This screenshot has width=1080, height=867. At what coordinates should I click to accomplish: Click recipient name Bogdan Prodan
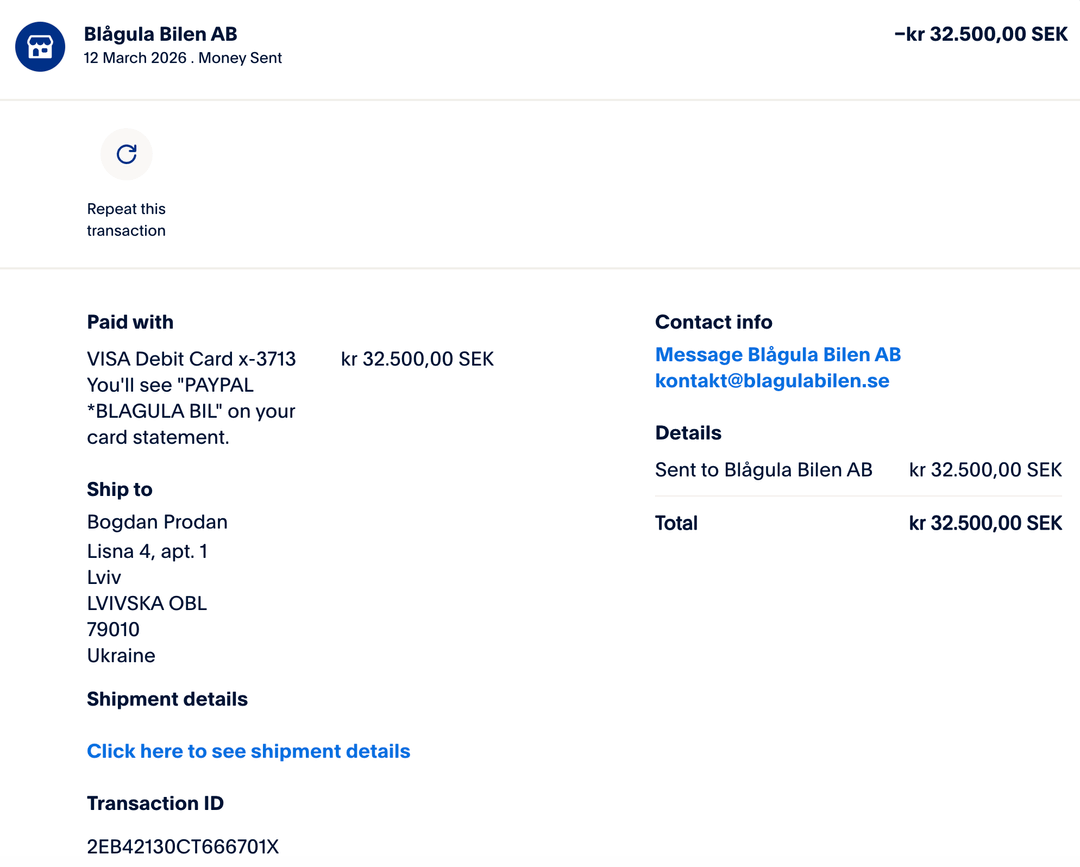click(157, 522)
